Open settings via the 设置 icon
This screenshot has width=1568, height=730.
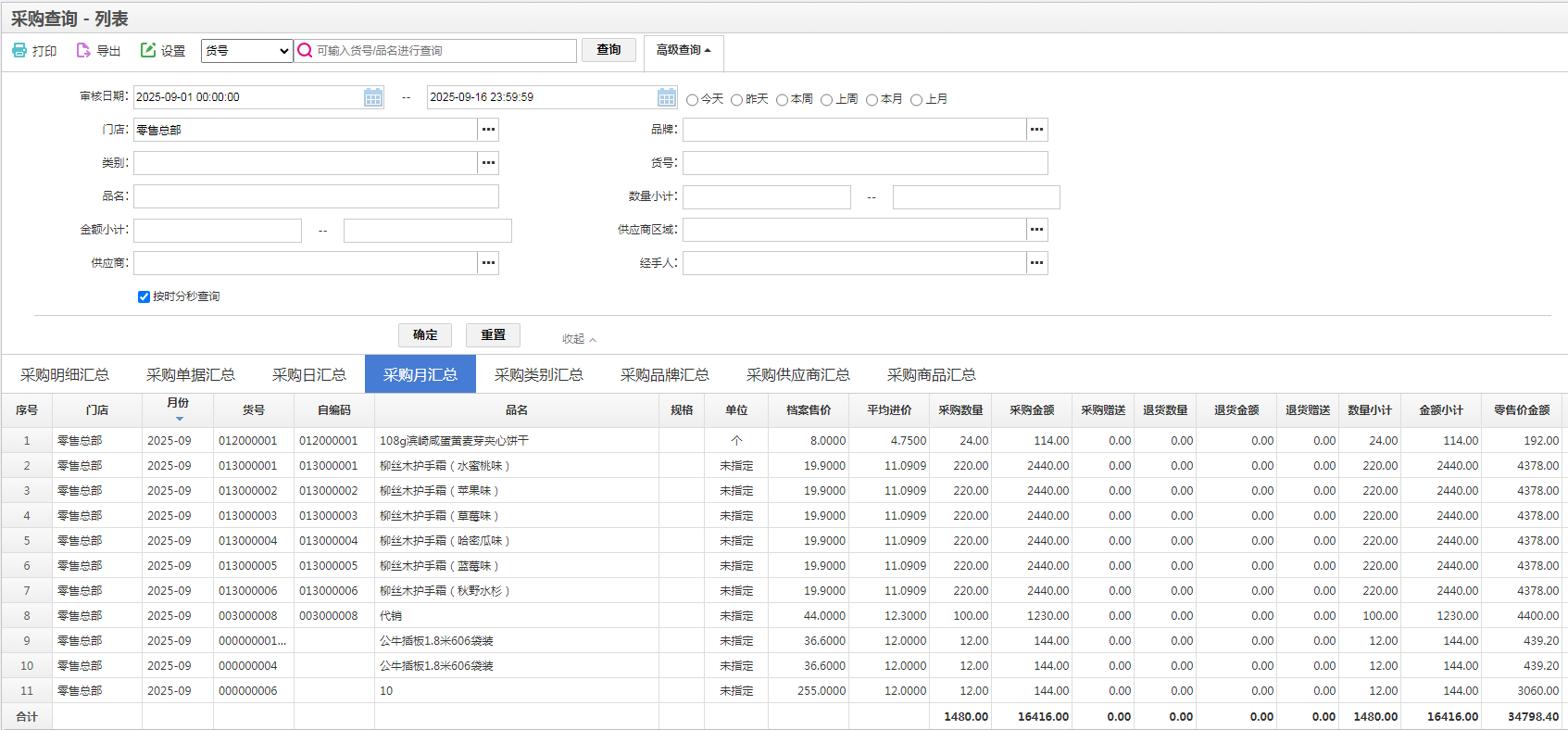pos(148,50)
